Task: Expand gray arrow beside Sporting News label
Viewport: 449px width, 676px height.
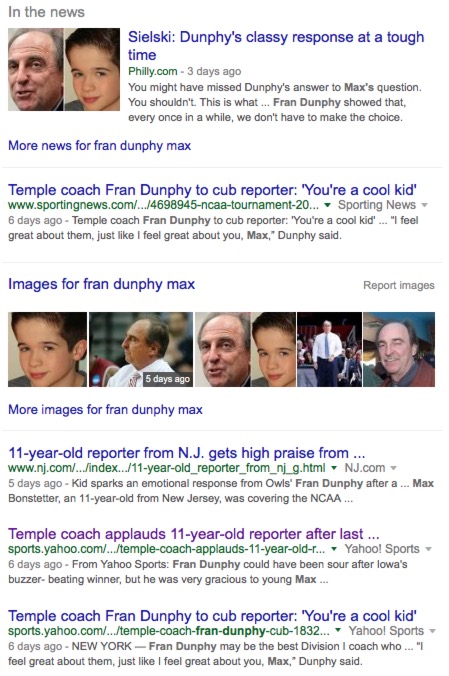Action: pos(424,205)
